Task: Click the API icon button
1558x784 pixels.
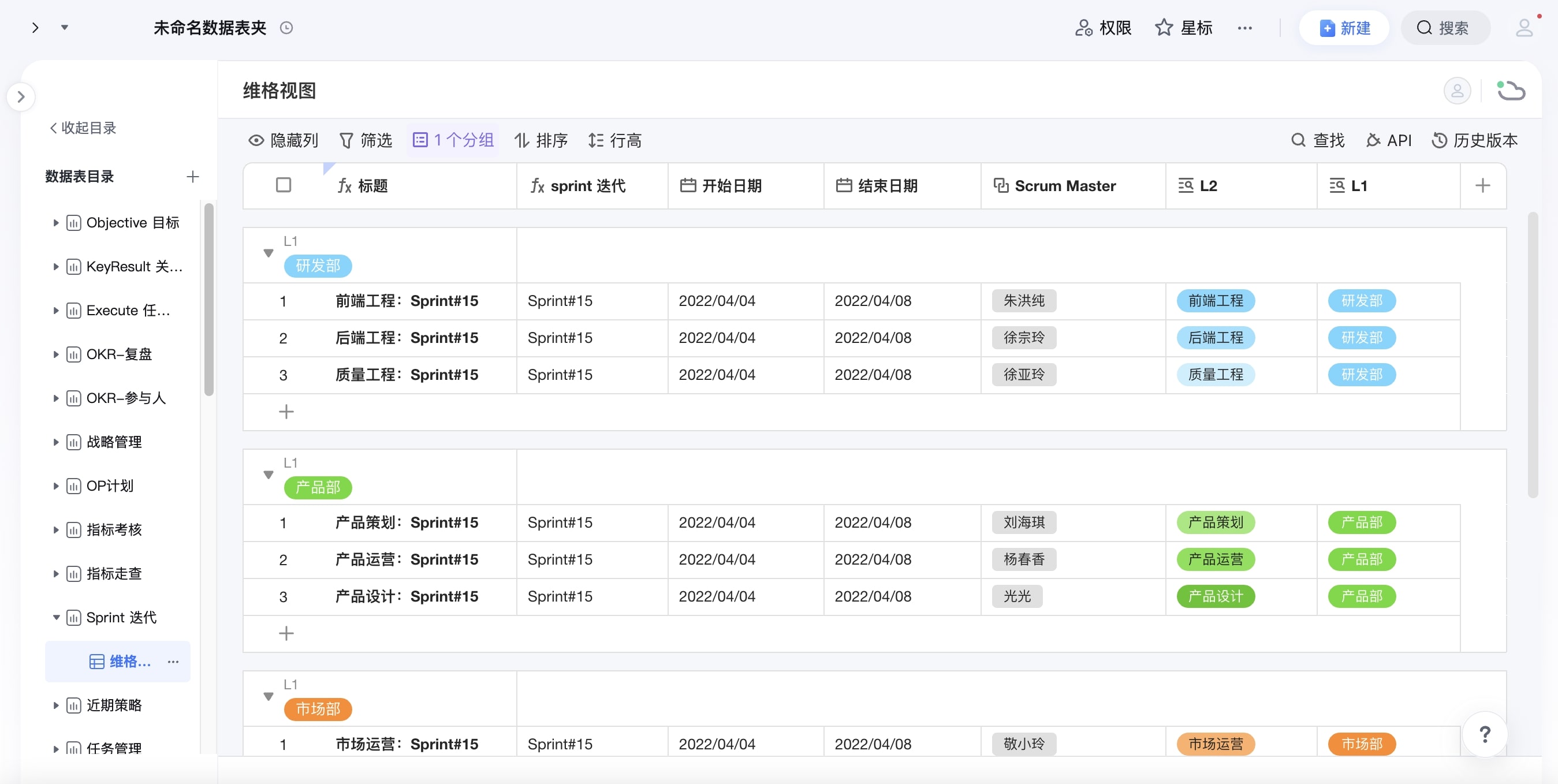Action: tap(1374, 140)
